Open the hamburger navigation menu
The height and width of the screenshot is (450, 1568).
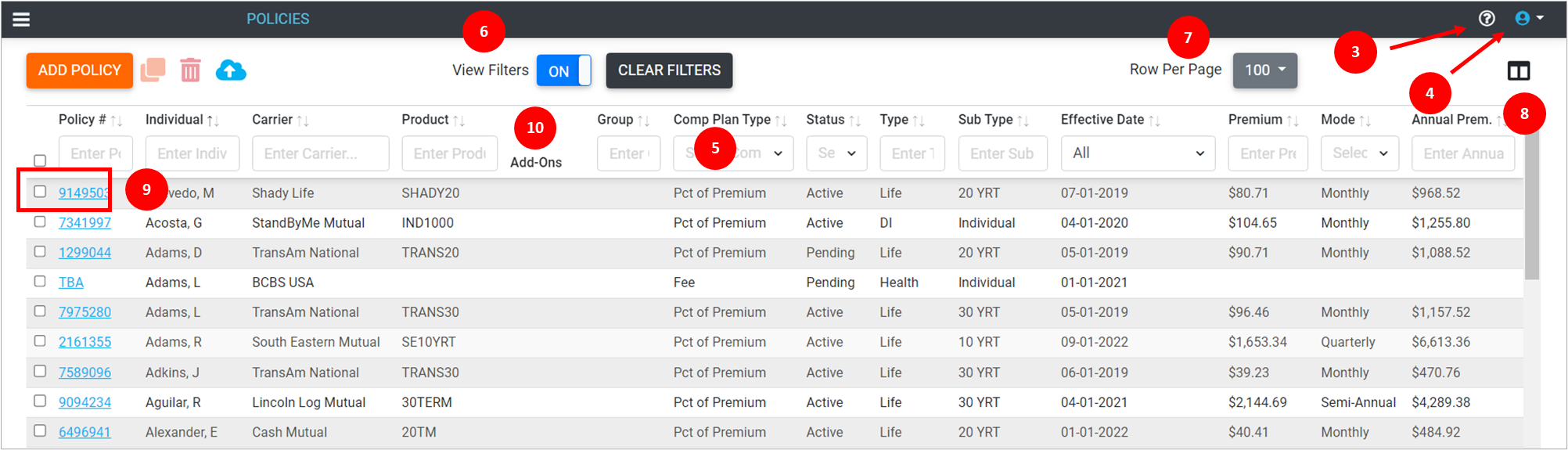pos(21,19)
